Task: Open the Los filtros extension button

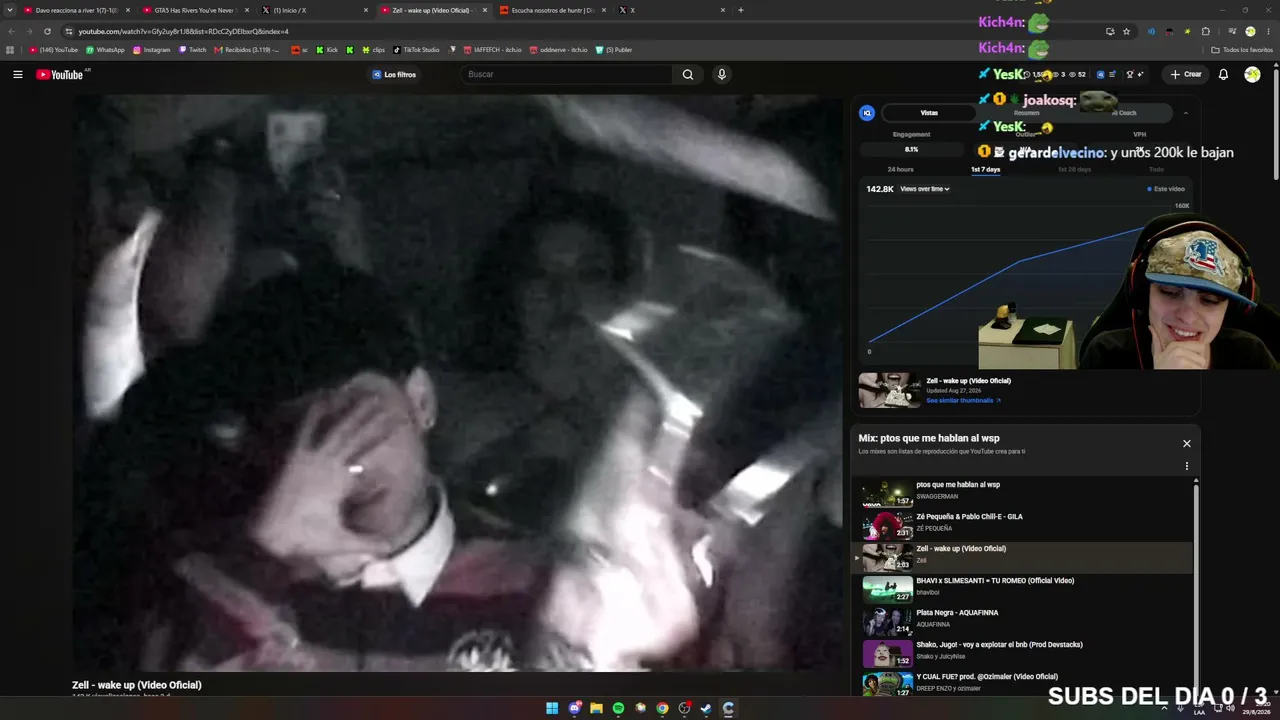Action: (394, 74)
